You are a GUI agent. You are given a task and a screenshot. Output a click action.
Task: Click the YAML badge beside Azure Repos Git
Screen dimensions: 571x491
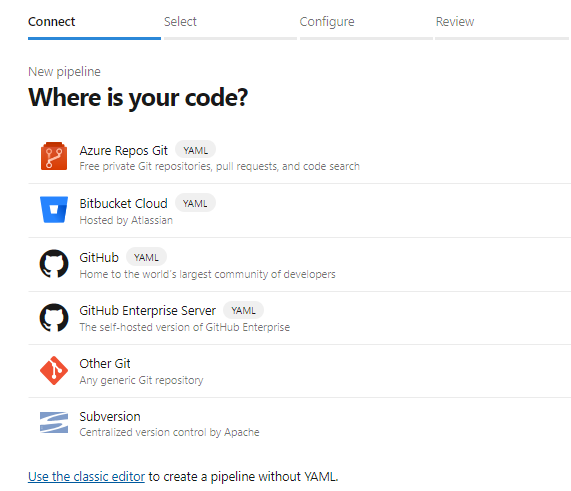(196, 150)
